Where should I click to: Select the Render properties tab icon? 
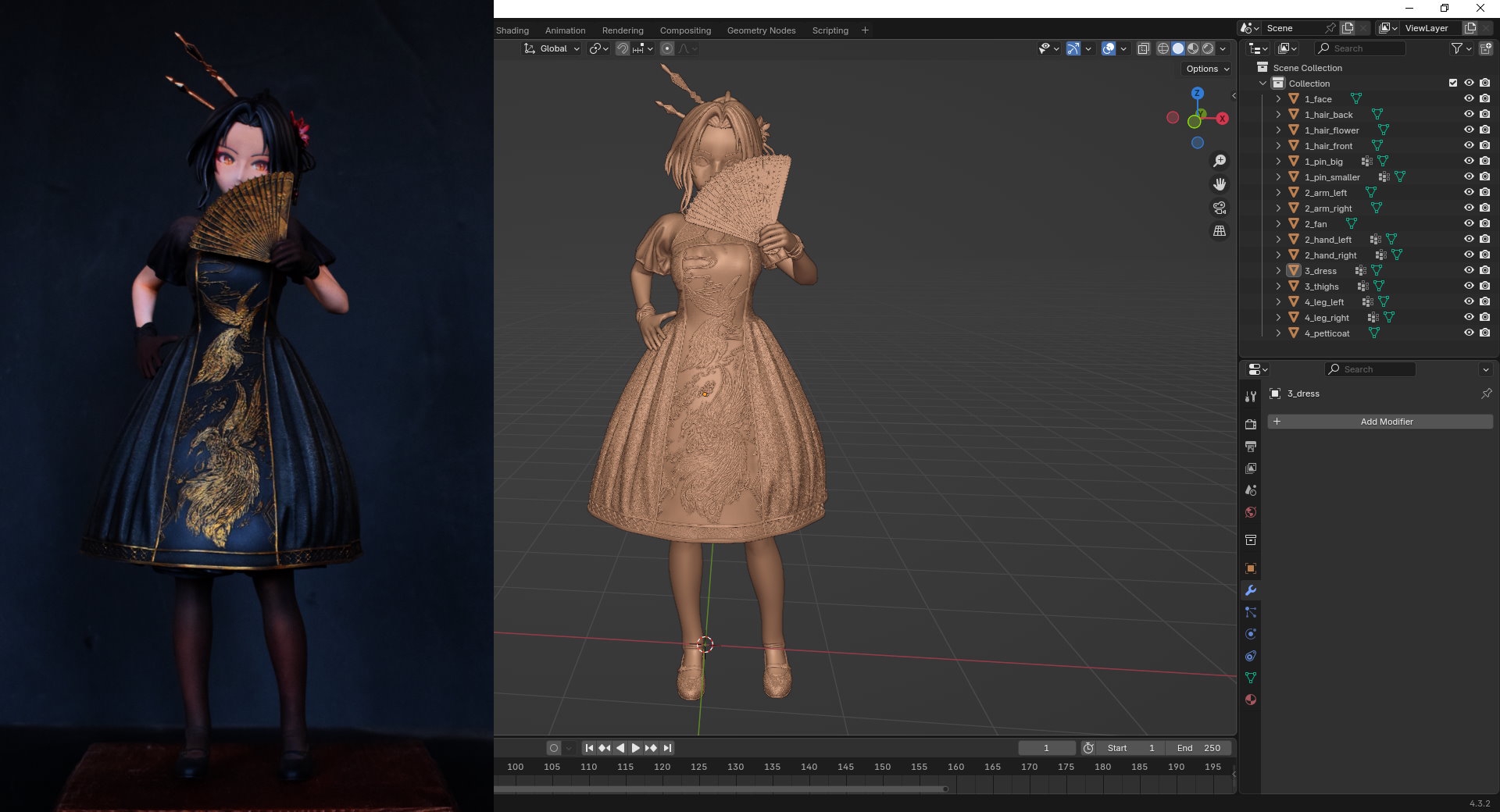pyautogui.click(x=1251, y=425)
